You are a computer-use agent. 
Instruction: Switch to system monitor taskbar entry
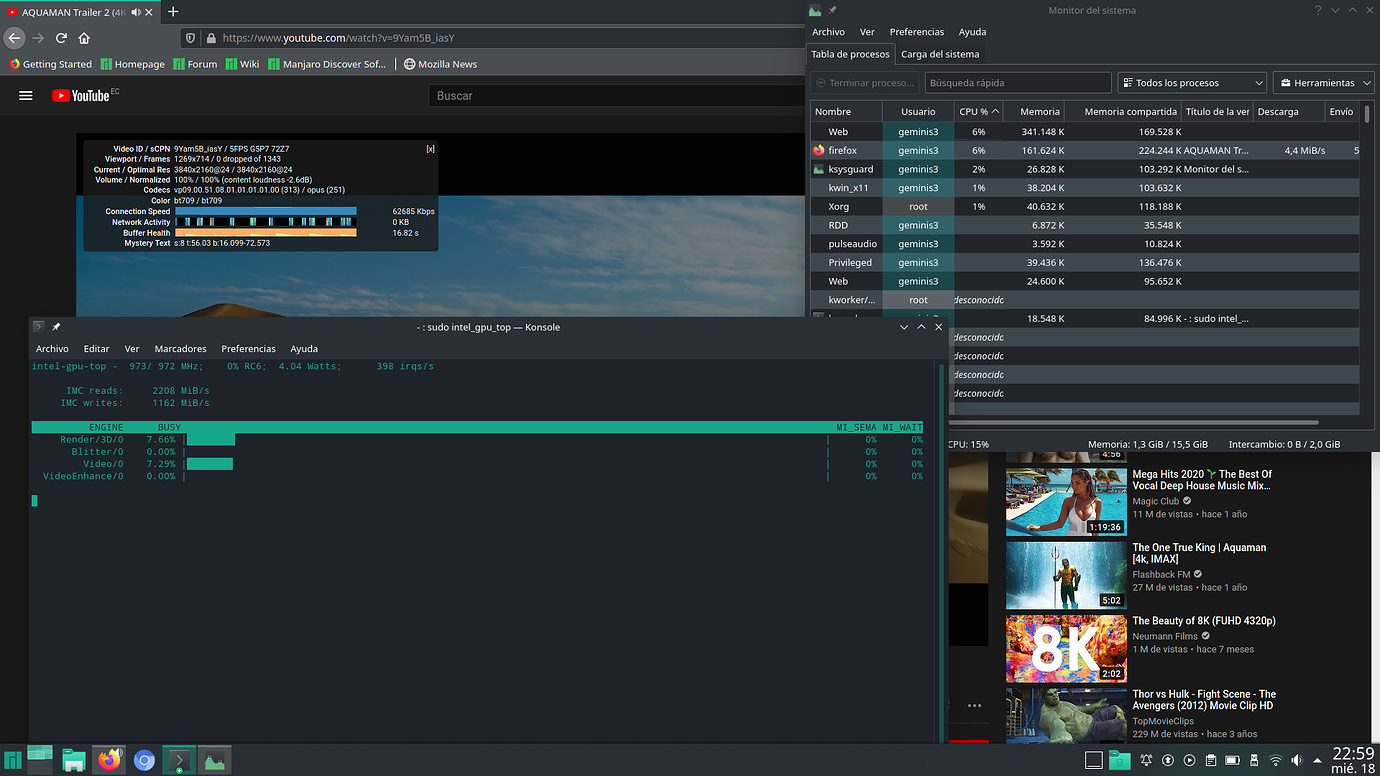pos(214,761)
